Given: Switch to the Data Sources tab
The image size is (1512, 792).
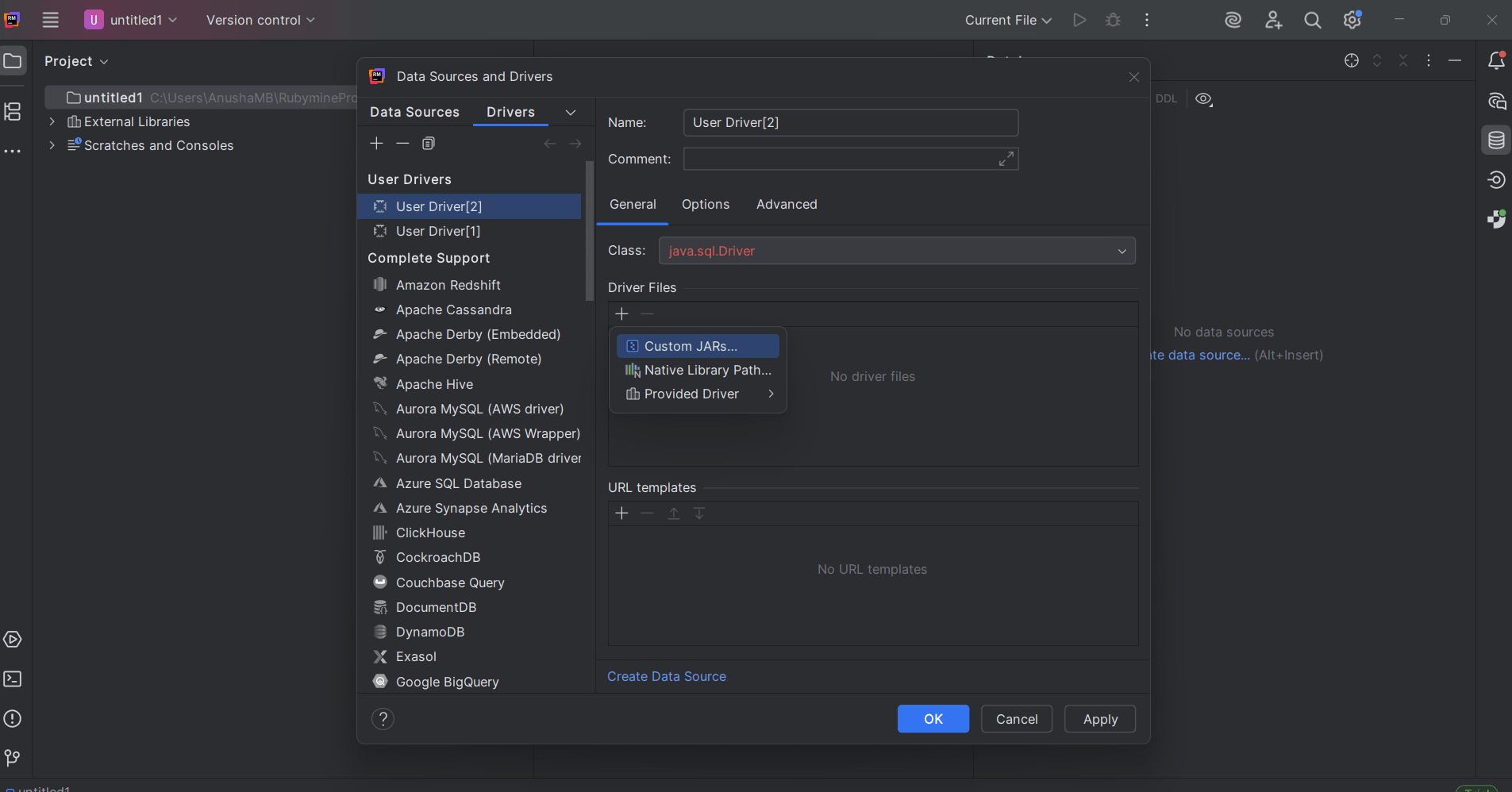Looking at the screenshot, I should pos(414,112).
